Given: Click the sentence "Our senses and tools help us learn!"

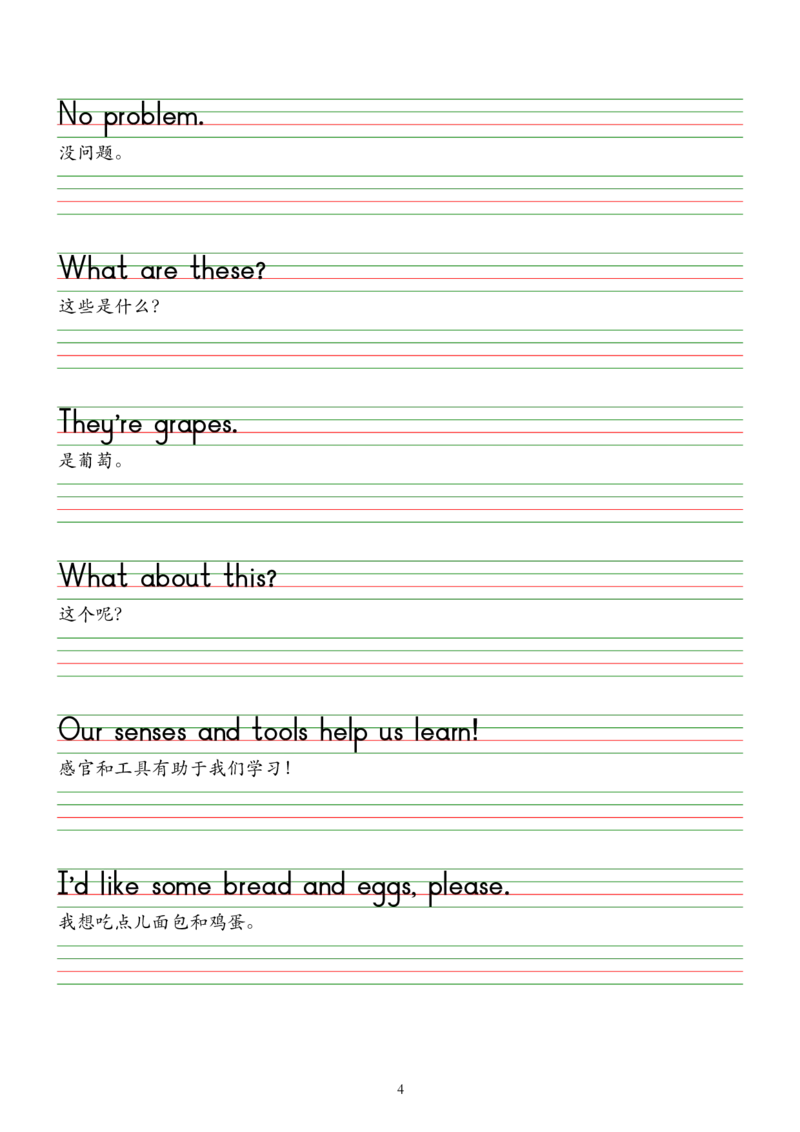Looking at the screenshot, I should click(269, 731).
